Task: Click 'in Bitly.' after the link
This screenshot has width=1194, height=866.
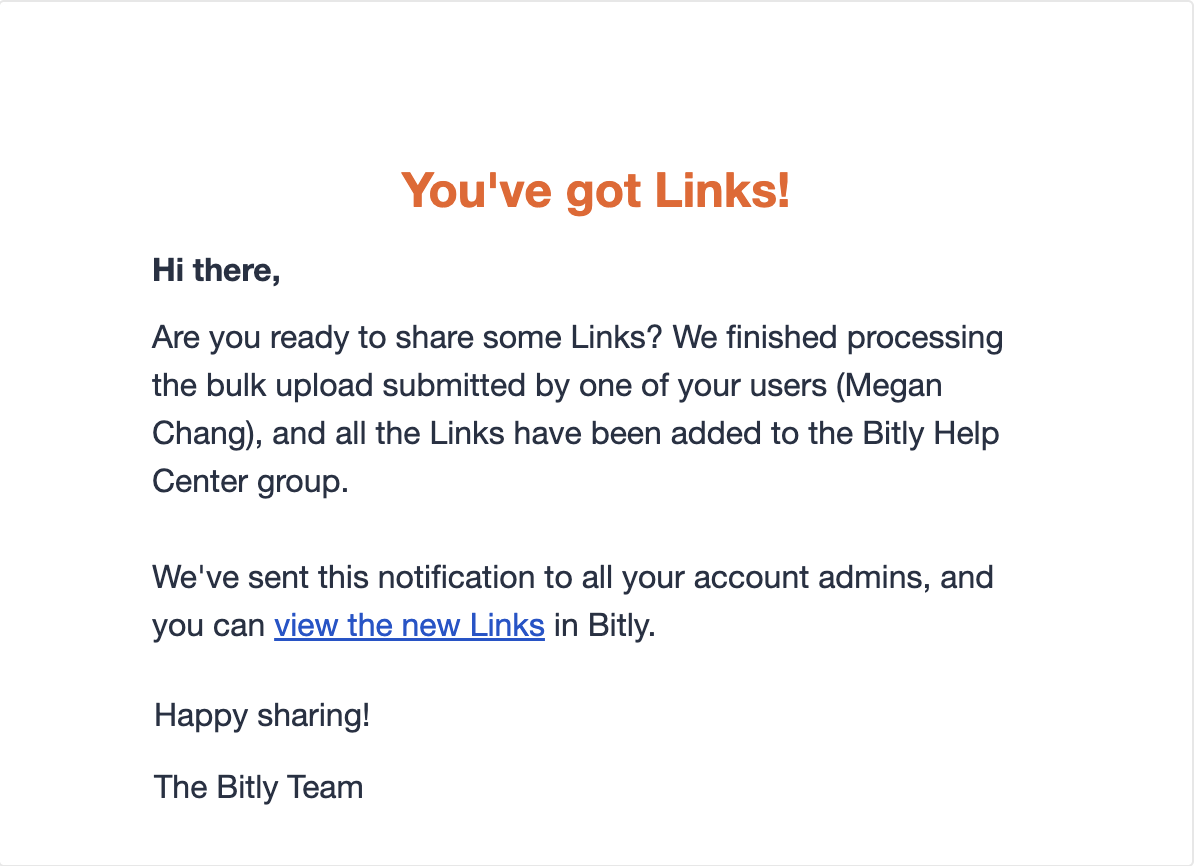Action: click(605, 626)
